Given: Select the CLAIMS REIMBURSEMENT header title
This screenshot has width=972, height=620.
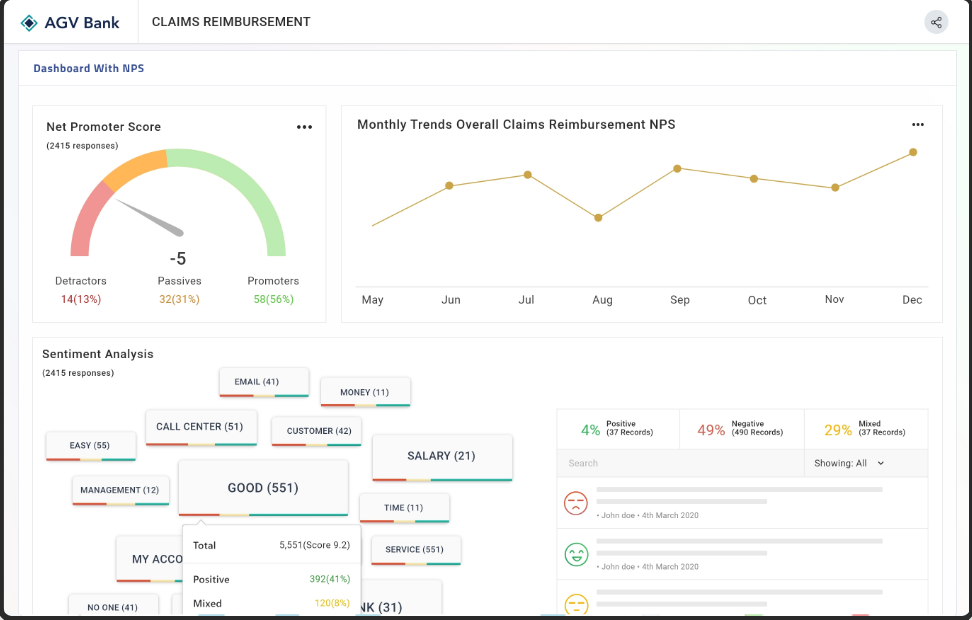Looking at the screenshot, I should [x=230, y=21].
